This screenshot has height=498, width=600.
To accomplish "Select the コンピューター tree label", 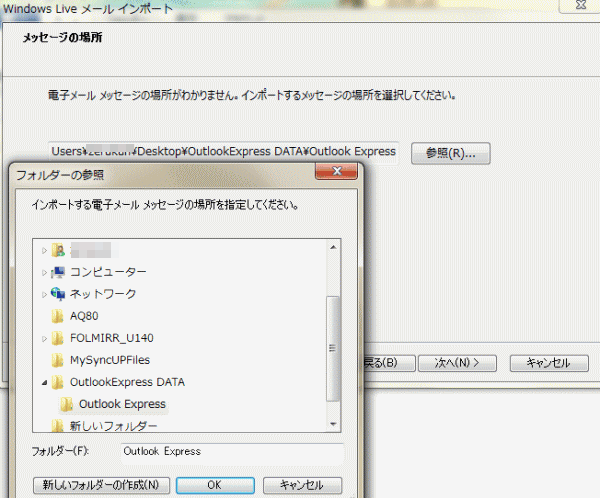I will click(108, 272).
